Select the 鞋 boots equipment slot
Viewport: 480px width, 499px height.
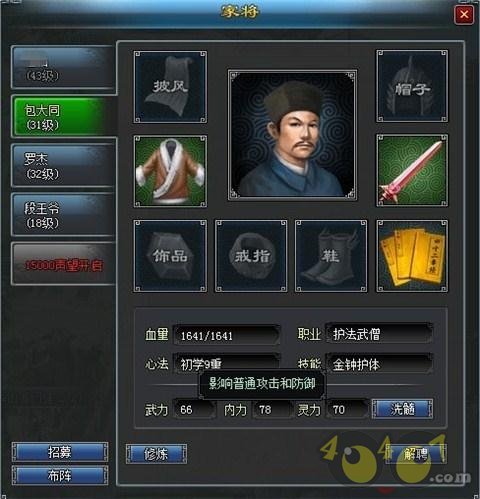[x=331, y=256]
